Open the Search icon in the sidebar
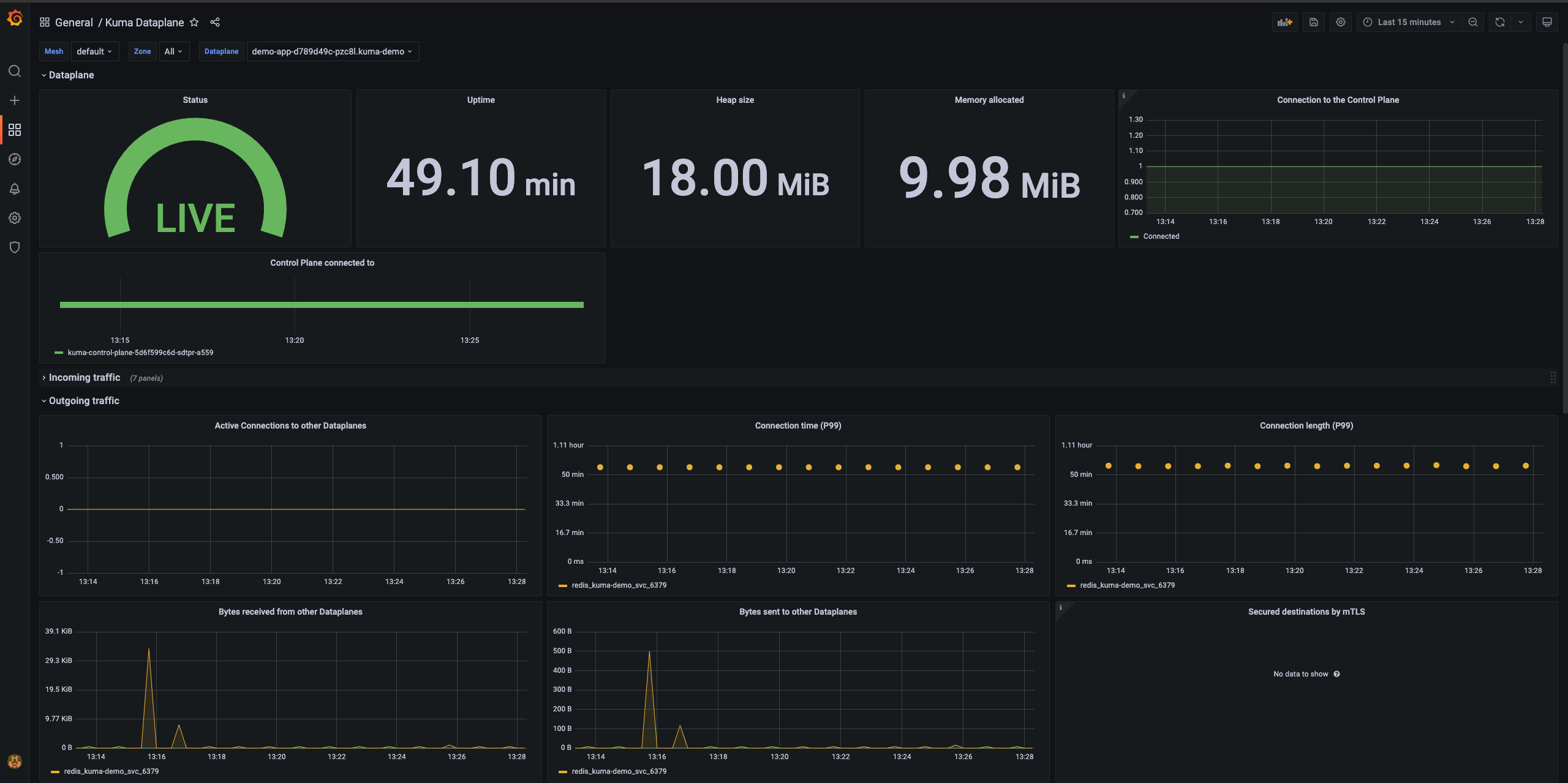The height and width of the screenshot is (783, 1568). (15, 71)
